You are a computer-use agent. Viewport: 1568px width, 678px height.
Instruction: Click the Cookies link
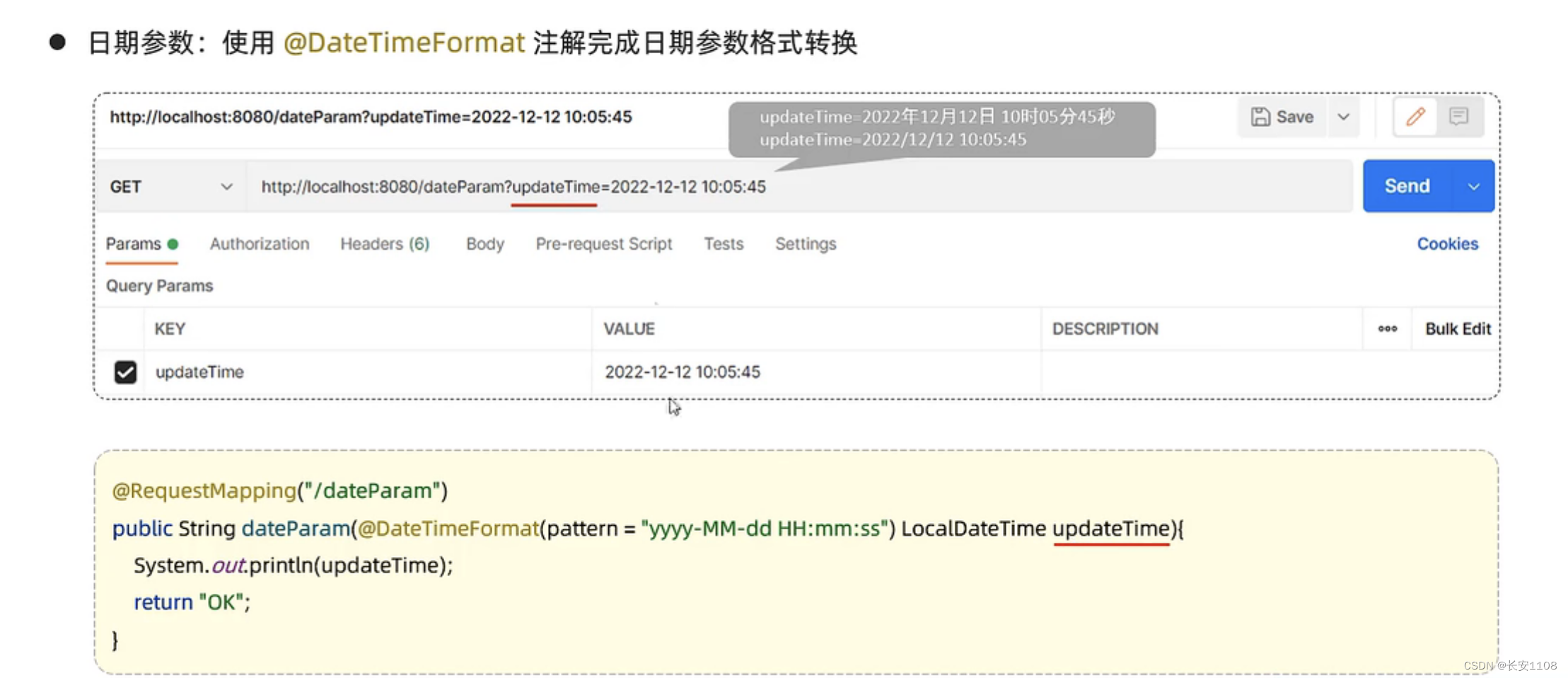tap(1447, 244)
